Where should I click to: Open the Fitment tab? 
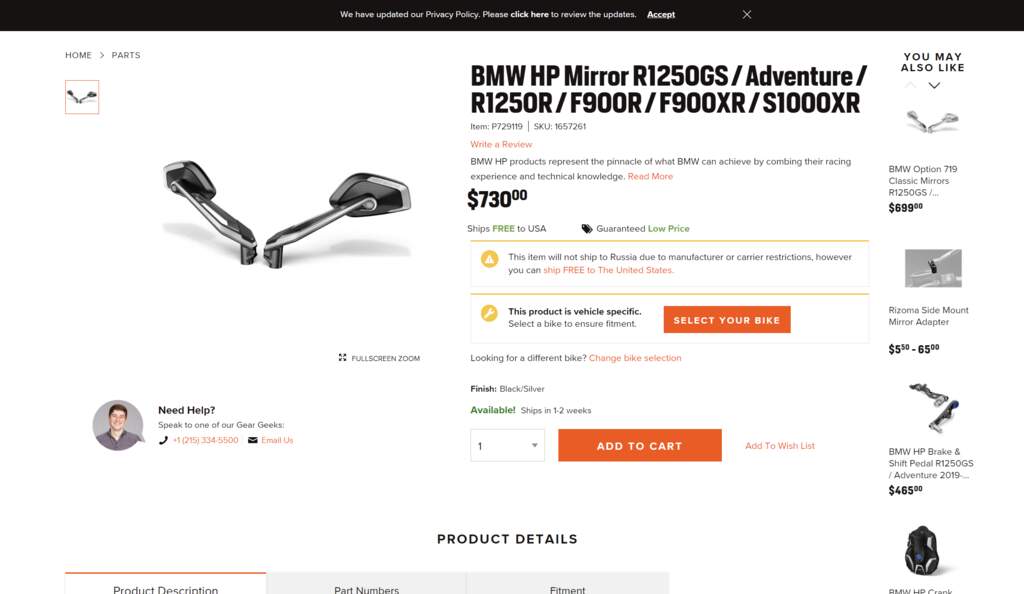567,589
